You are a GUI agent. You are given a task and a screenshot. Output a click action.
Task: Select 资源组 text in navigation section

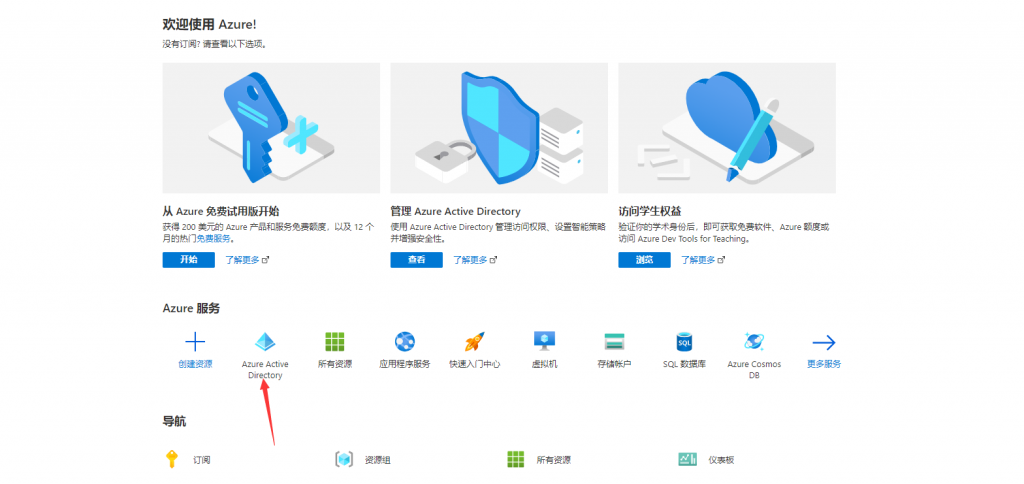[x=377, y=460]
